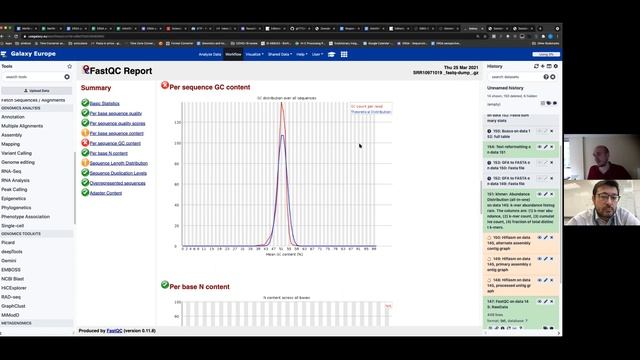Viewport: 640px width, 360px height.
Task: Edit attributes of dataset 151 Khmer Abundance
Action: point(546,194)
